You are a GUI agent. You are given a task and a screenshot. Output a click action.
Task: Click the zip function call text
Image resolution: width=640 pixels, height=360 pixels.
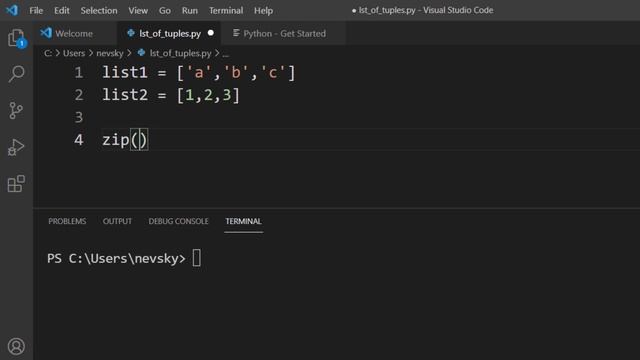pos(116,140)
